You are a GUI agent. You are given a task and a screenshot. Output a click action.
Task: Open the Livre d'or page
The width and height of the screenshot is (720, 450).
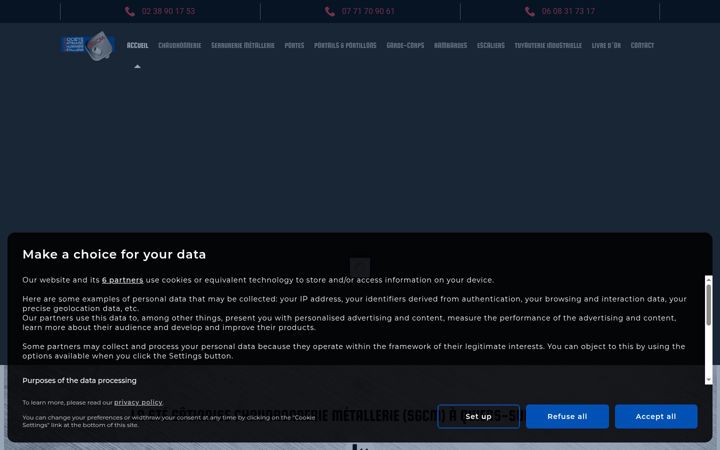click(x=606, y=45)
